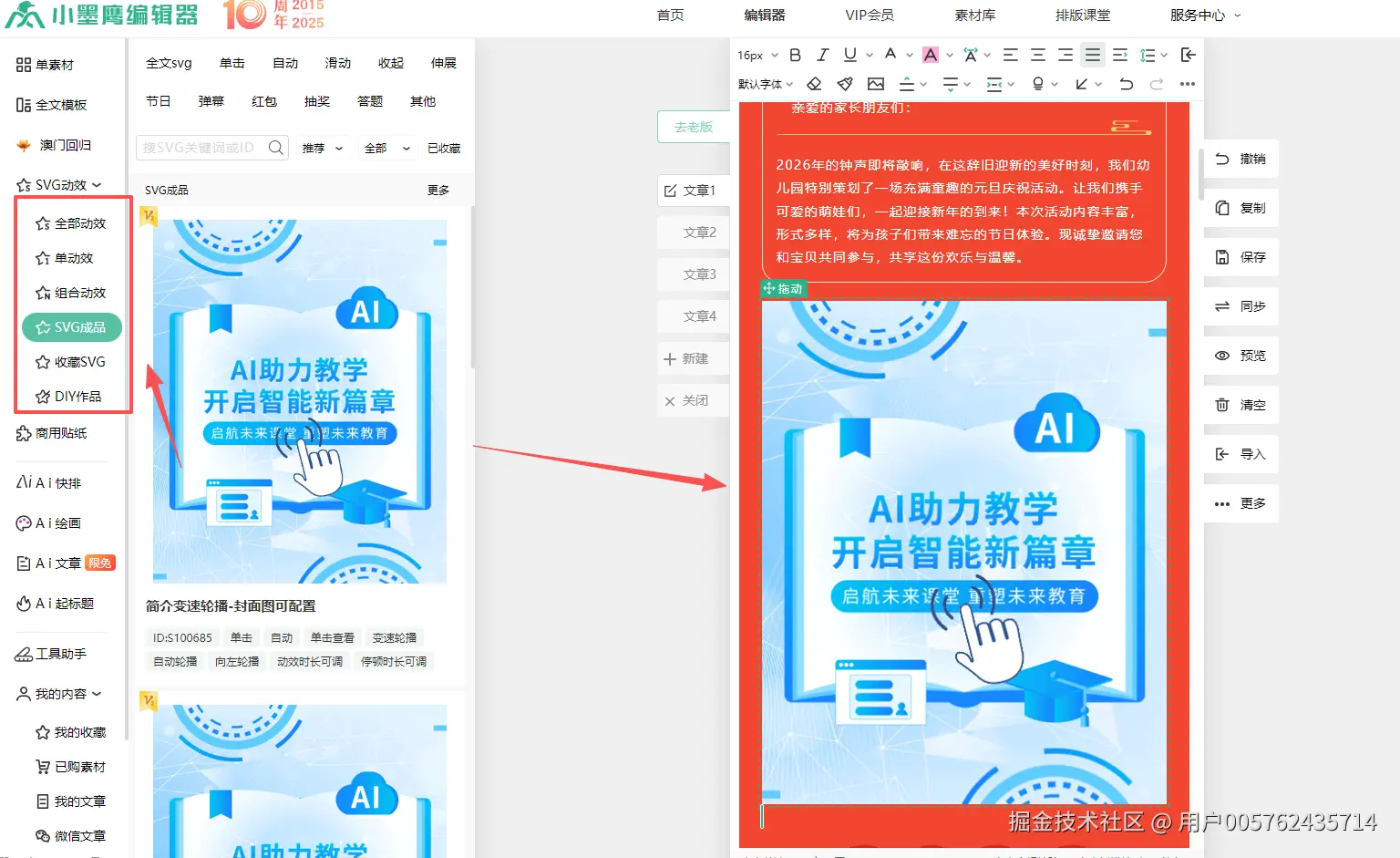Open the 推荐 sort dropdown

coord(323,148)
